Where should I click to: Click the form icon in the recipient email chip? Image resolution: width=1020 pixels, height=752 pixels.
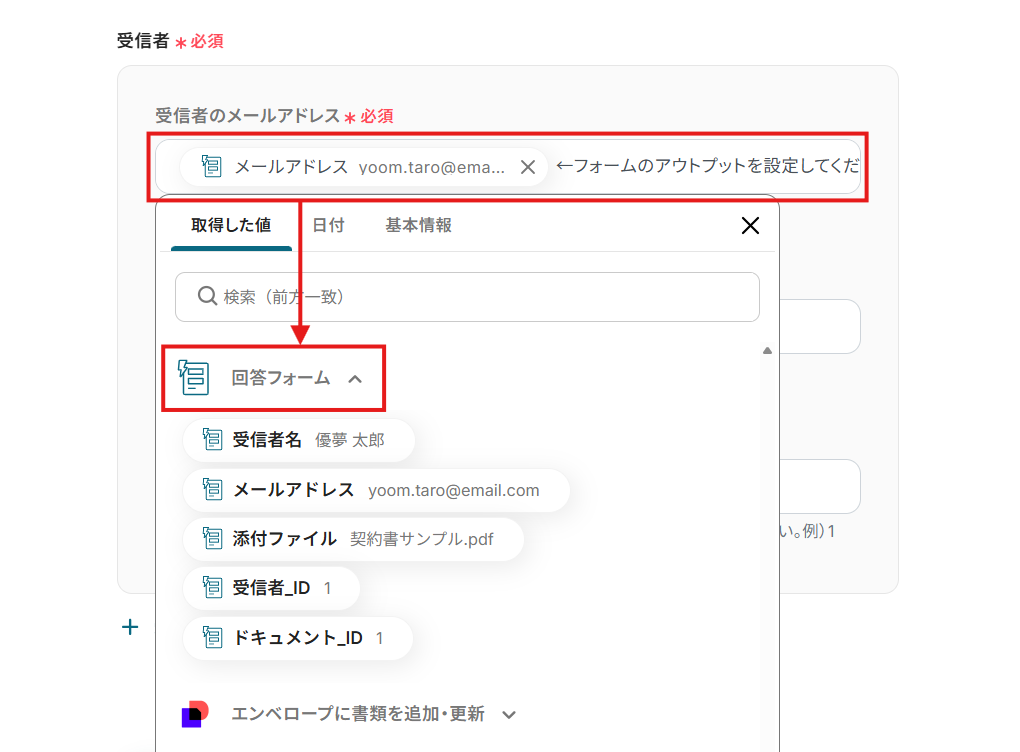pos(211,167)
